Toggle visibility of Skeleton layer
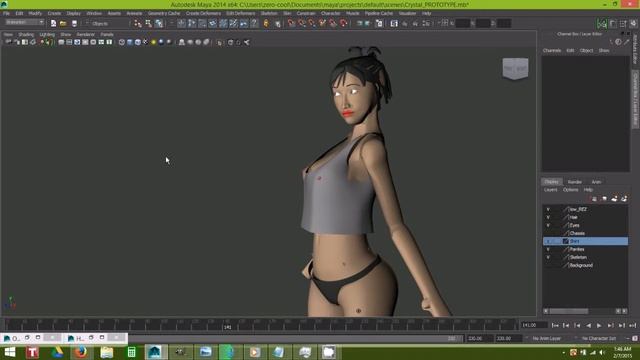 click(548, 258)
